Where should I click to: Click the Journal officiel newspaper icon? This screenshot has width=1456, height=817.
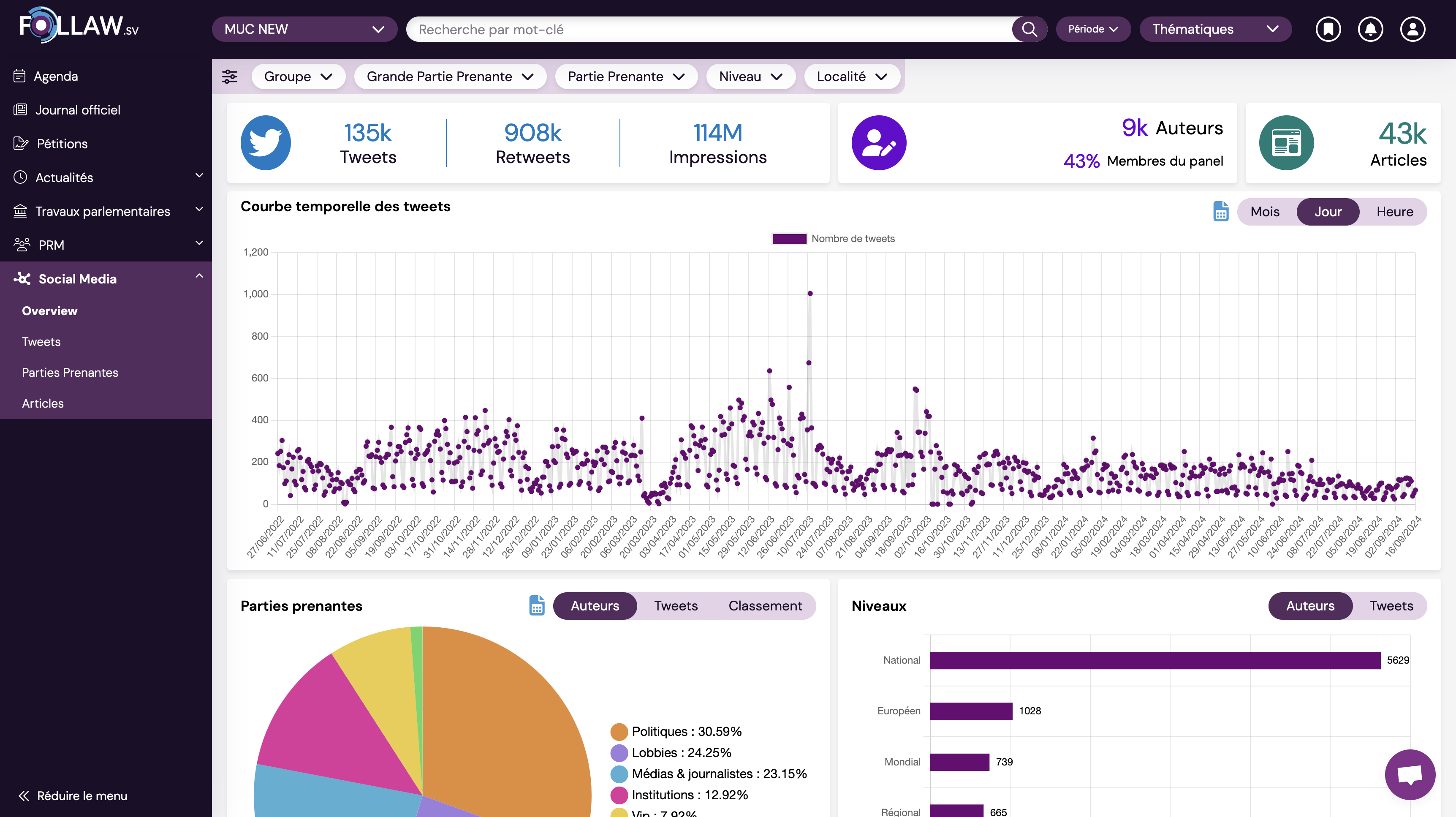tap(20, 110)
